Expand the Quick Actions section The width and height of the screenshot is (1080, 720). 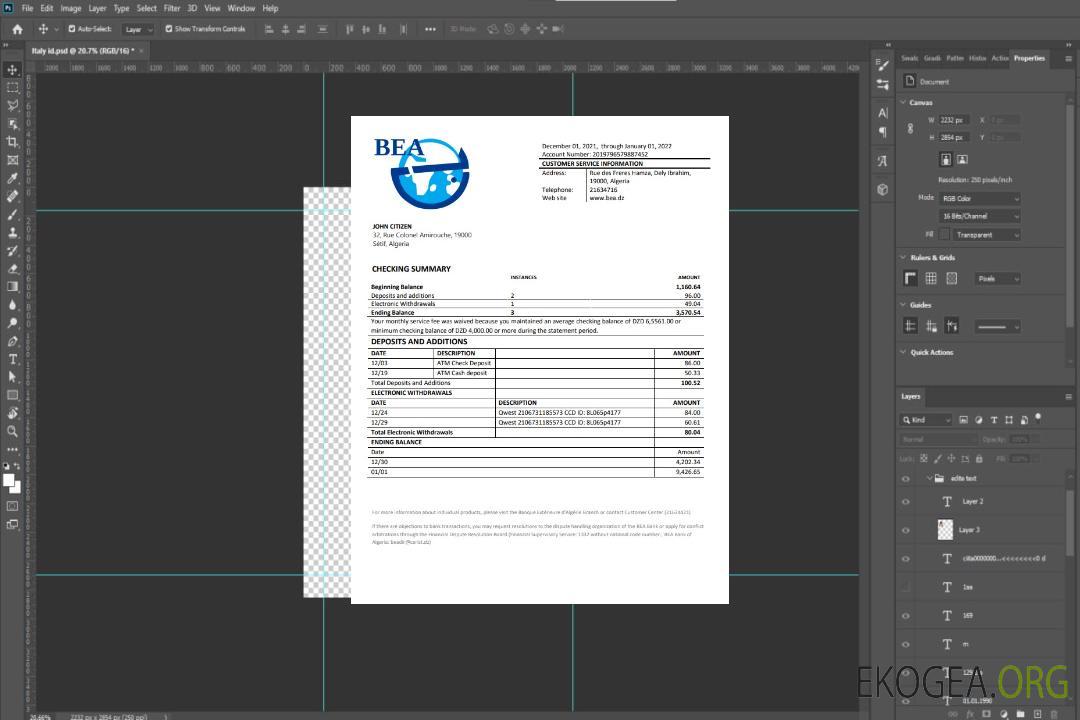point(903,352)
